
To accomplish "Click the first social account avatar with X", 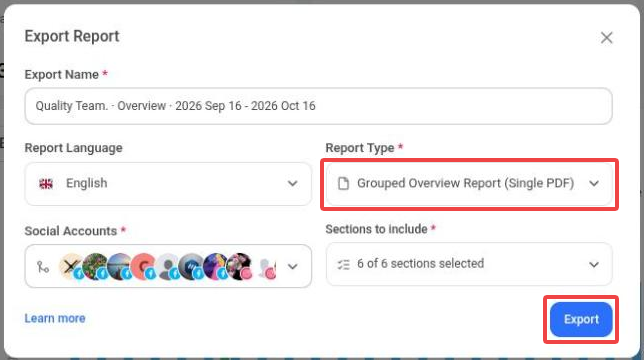I will point(71,266).
